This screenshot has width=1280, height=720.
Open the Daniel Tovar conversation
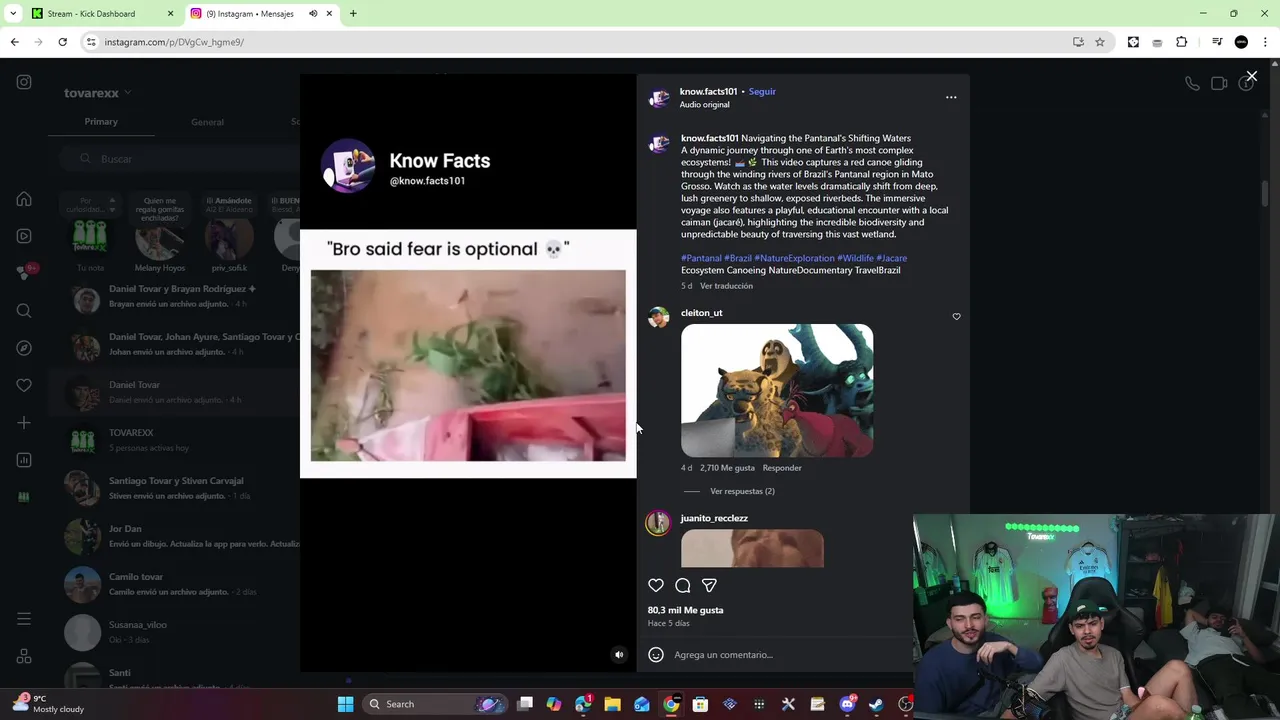point(175,392)
